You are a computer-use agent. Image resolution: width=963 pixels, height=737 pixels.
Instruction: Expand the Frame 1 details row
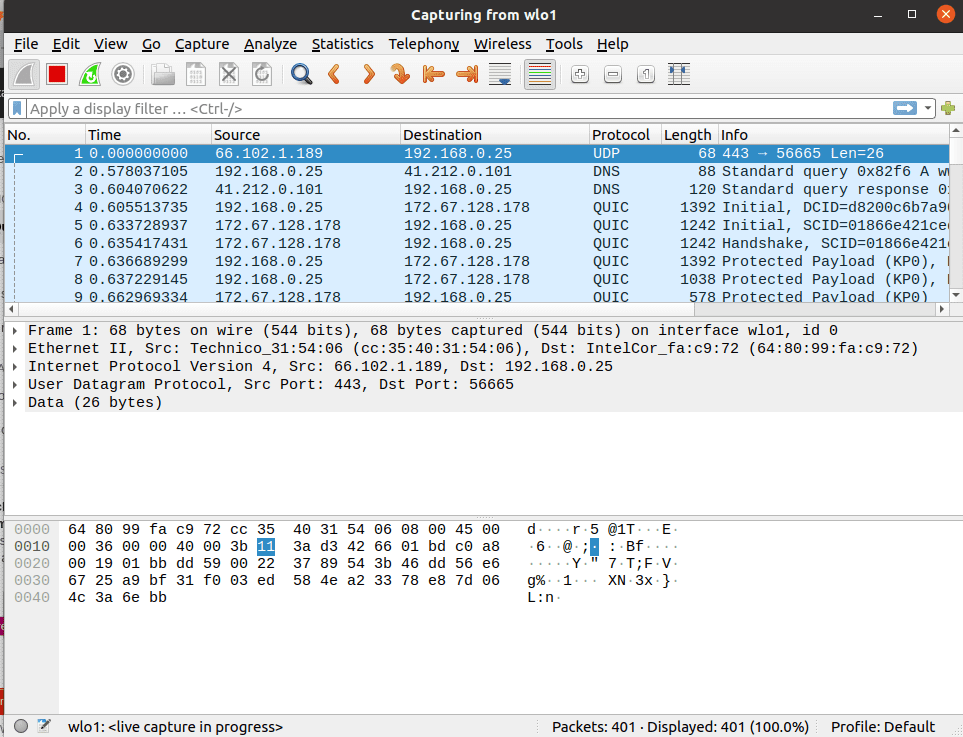pyautogui.click(x=15, y=330)
